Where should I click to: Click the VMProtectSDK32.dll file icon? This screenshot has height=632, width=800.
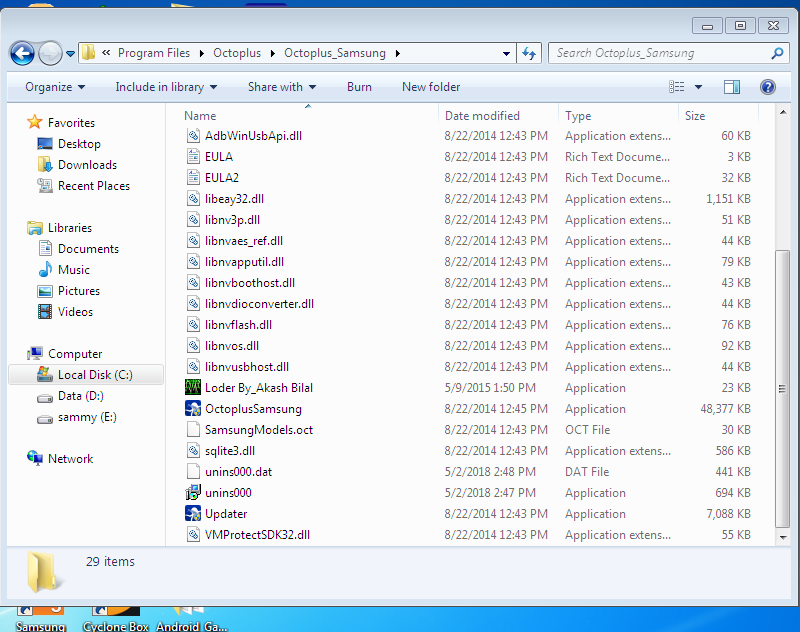coord(193,535)
